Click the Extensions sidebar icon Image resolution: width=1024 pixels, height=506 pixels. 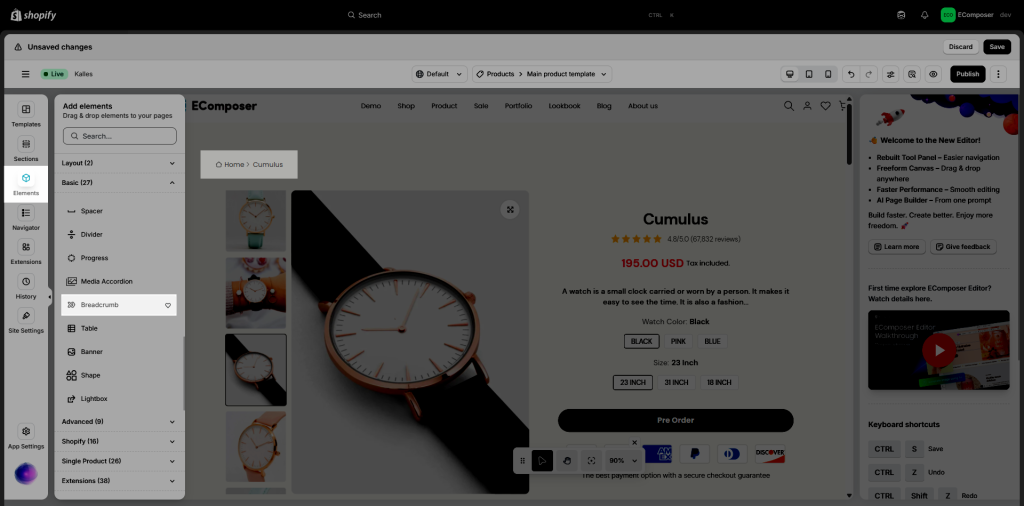click(26, 251)
